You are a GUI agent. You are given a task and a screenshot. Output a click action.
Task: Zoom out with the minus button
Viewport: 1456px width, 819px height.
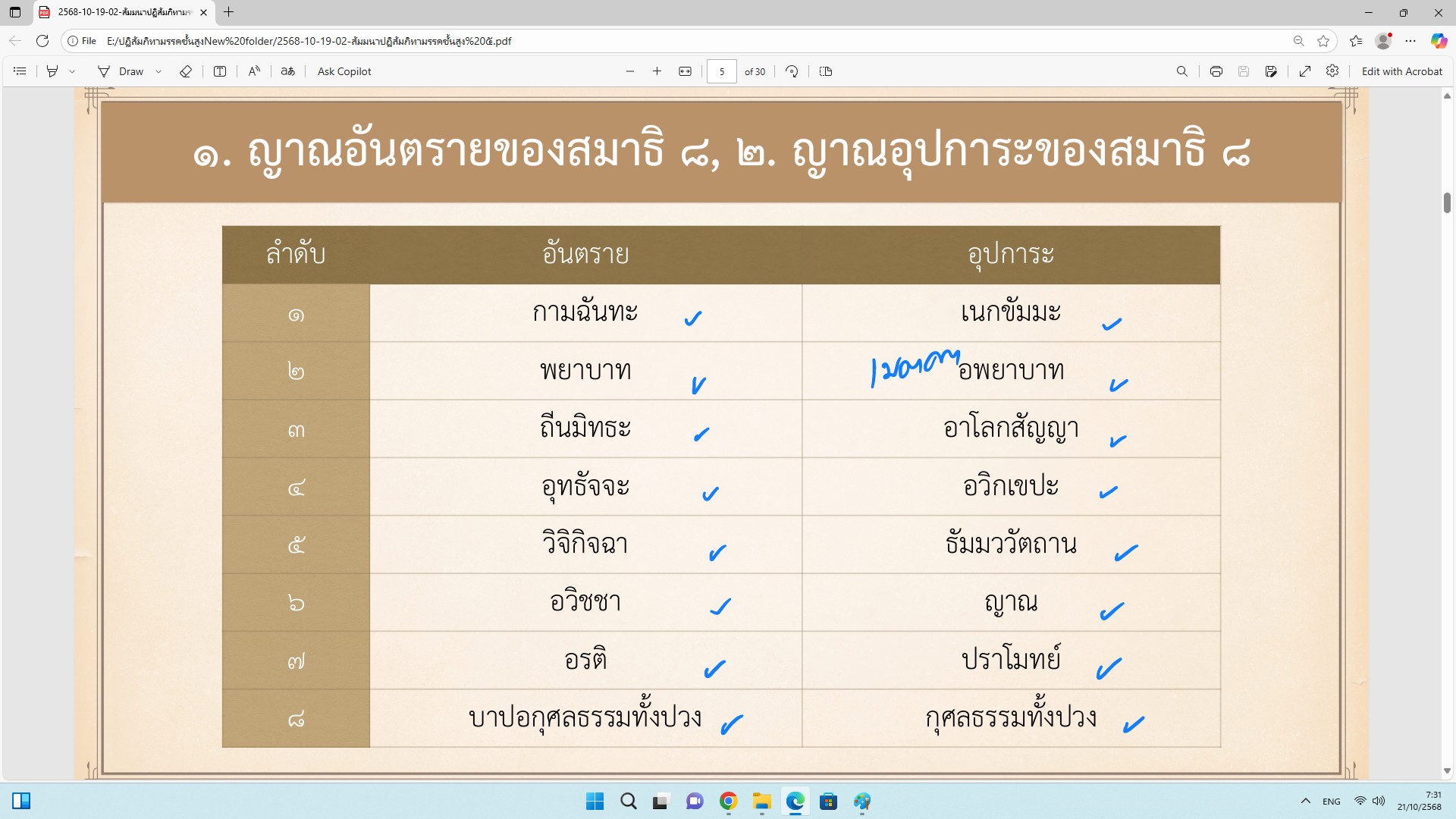[x=630, y=71]
